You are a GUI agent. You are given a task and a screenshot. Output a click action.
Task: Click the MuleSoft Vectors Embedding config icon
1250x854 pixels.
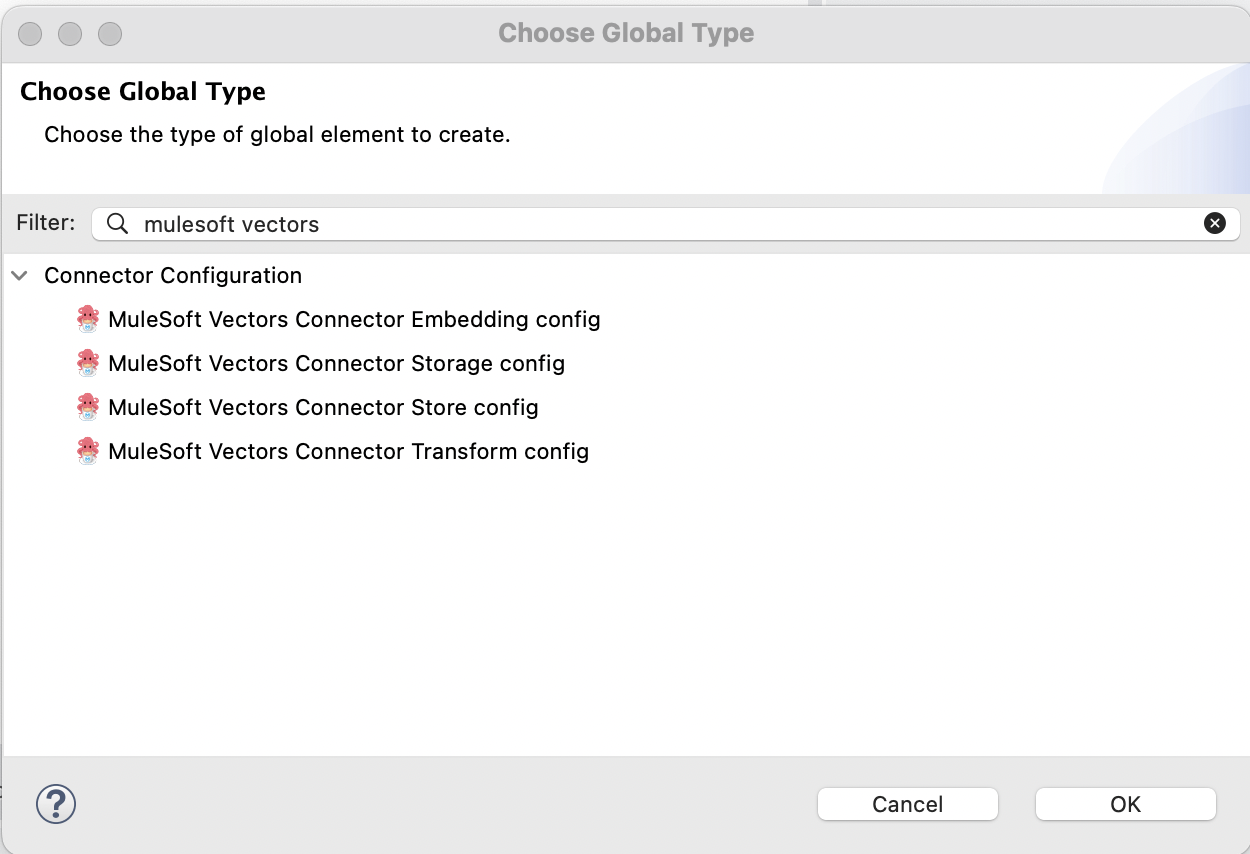[88, 319]
